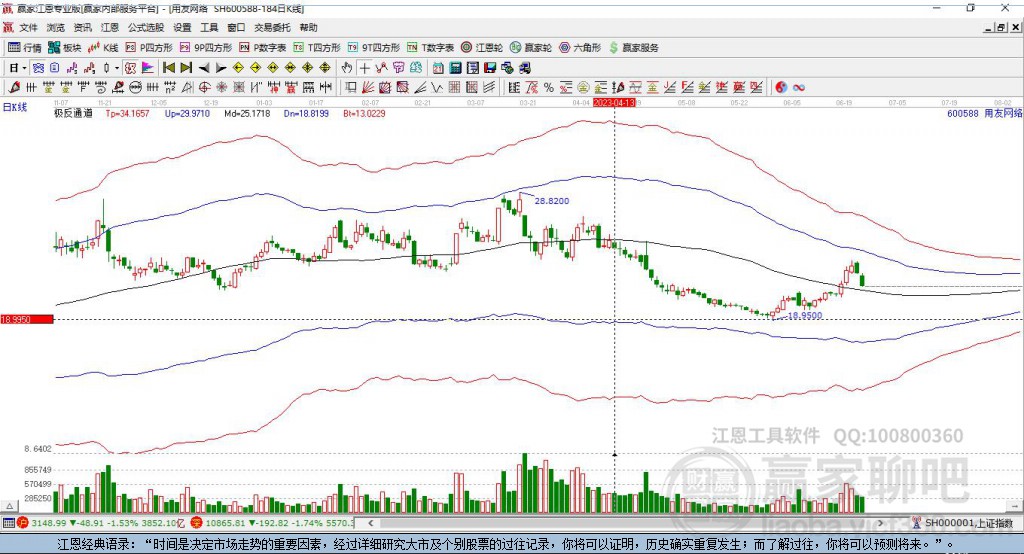Toggle the colored flag indicator button
Image resolution: width=1024 pixels, height=554 pixels.
click(148, 68)
